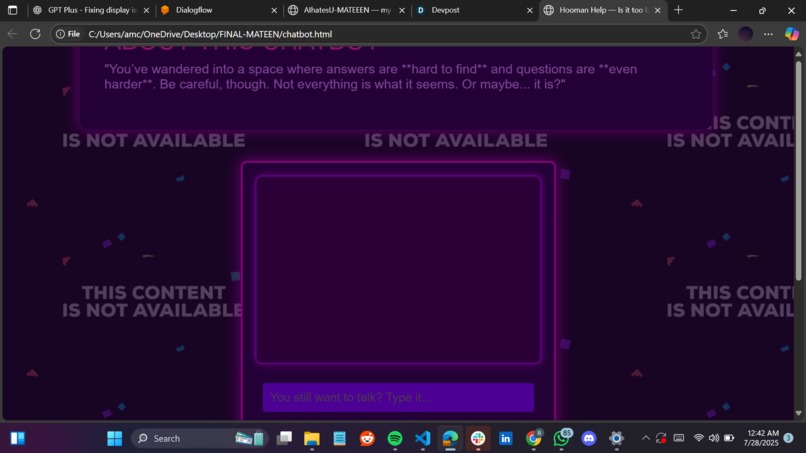The height and width of the screenshot is (453, 806).
Task: Show hidden system tray icons
Action: click(x=646, y=438)
